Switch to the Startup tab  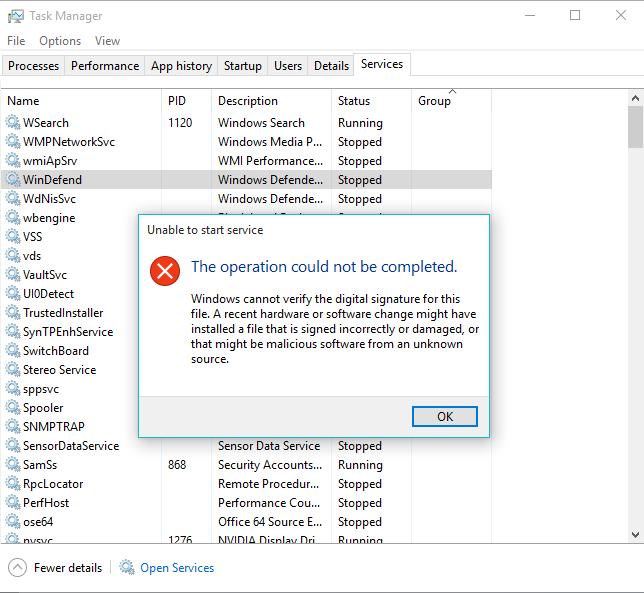(x=242, y=66)
